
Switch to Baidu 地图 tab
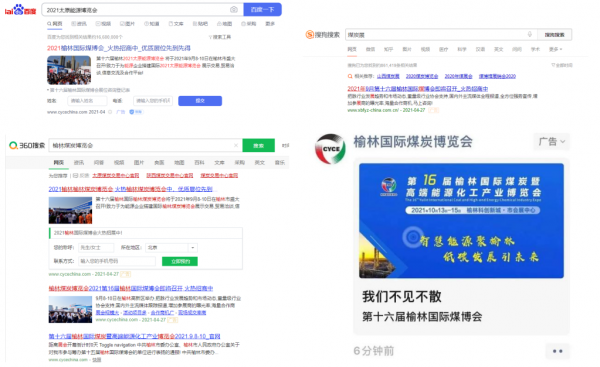(x=225, y=24)
